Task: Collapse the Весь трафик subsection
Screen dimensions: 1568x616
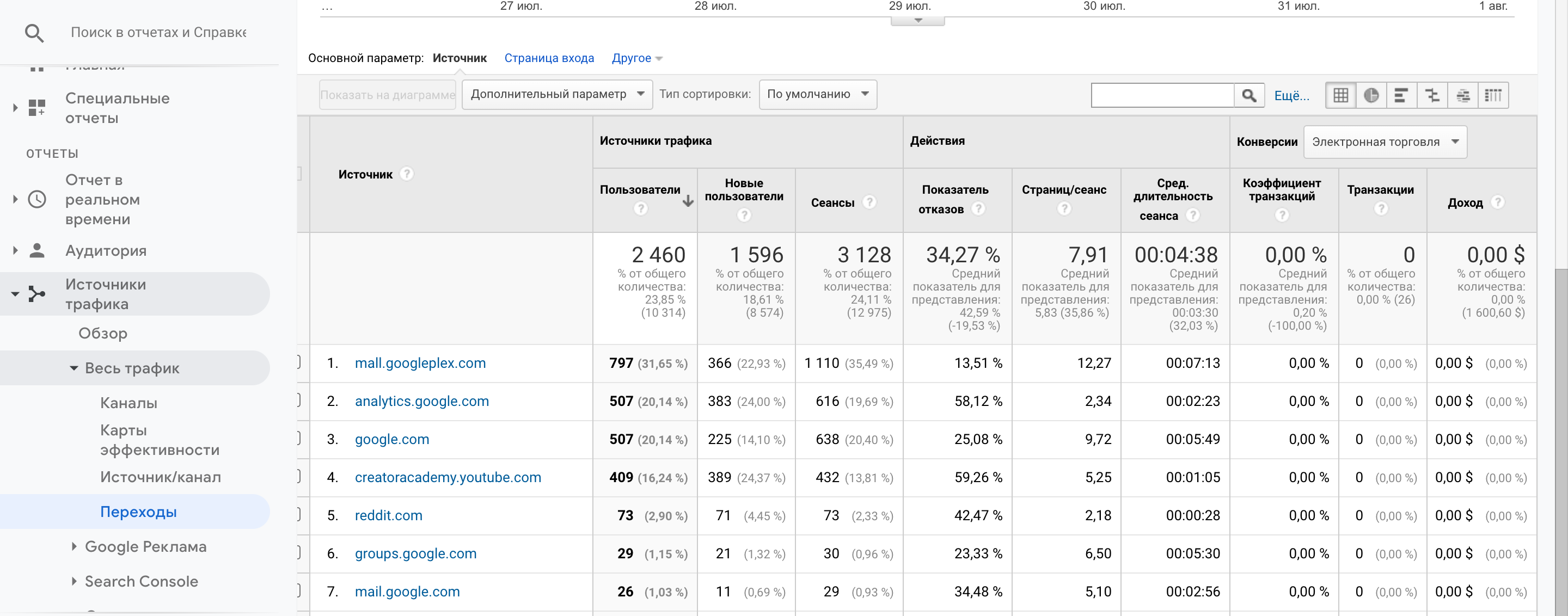Action: pyautogui.click(x=73, y=368)
